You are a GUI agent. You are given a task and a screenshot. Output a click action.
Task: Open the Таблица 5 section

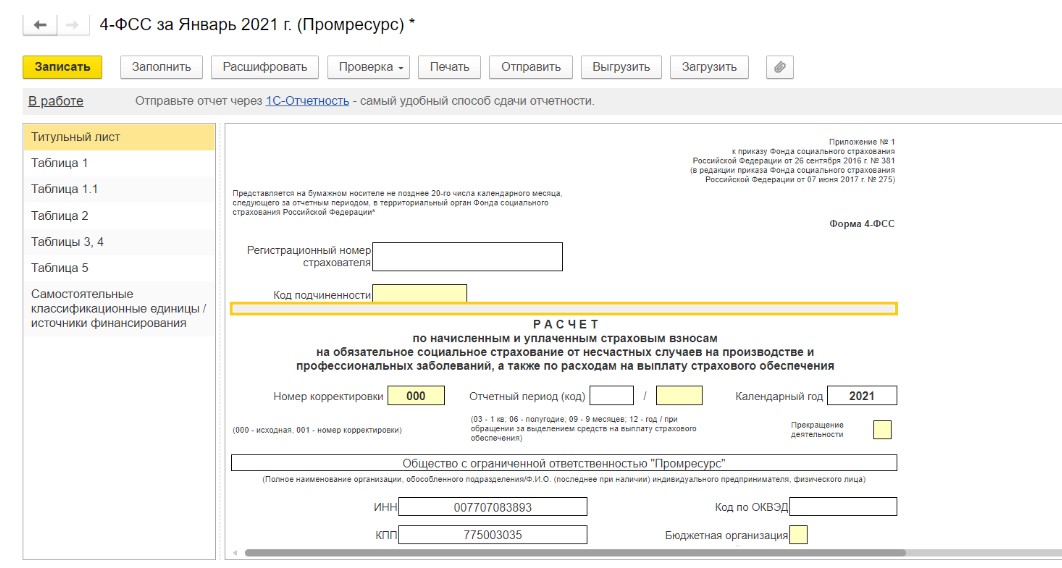[119, 268]
